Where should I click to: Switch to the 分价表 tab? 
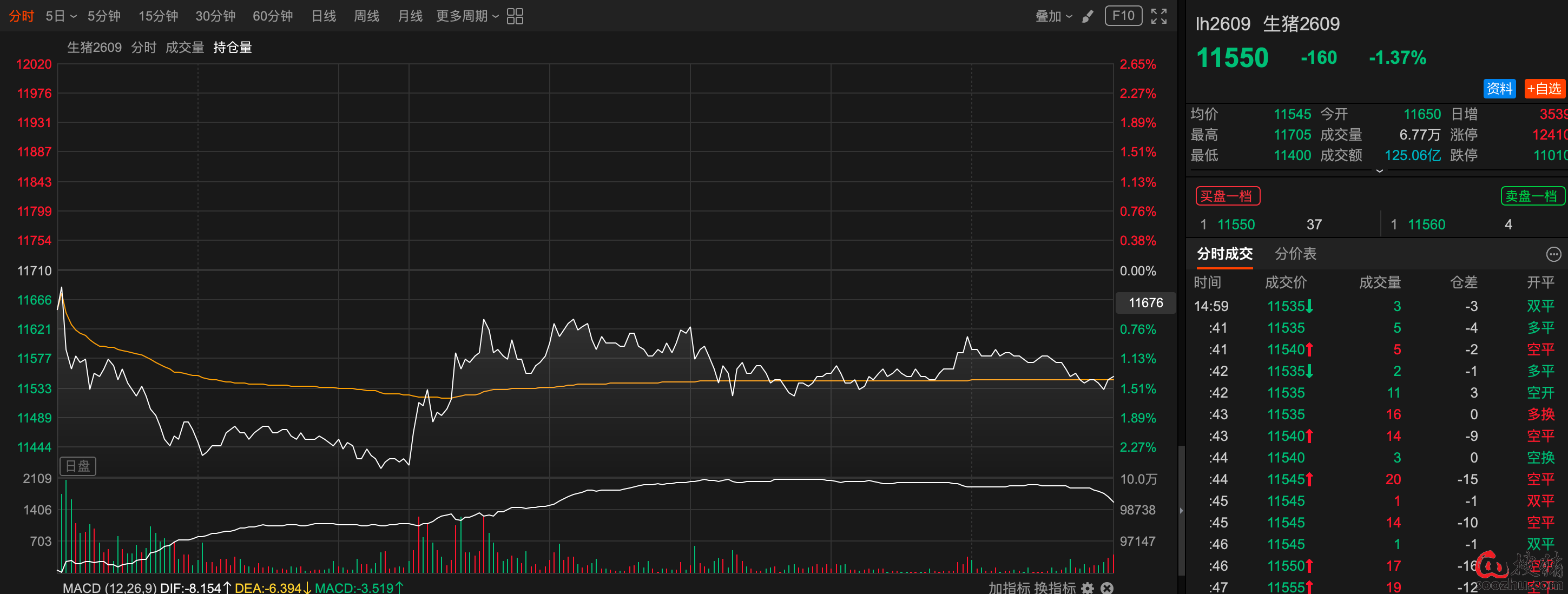(x=1295, y=254)
